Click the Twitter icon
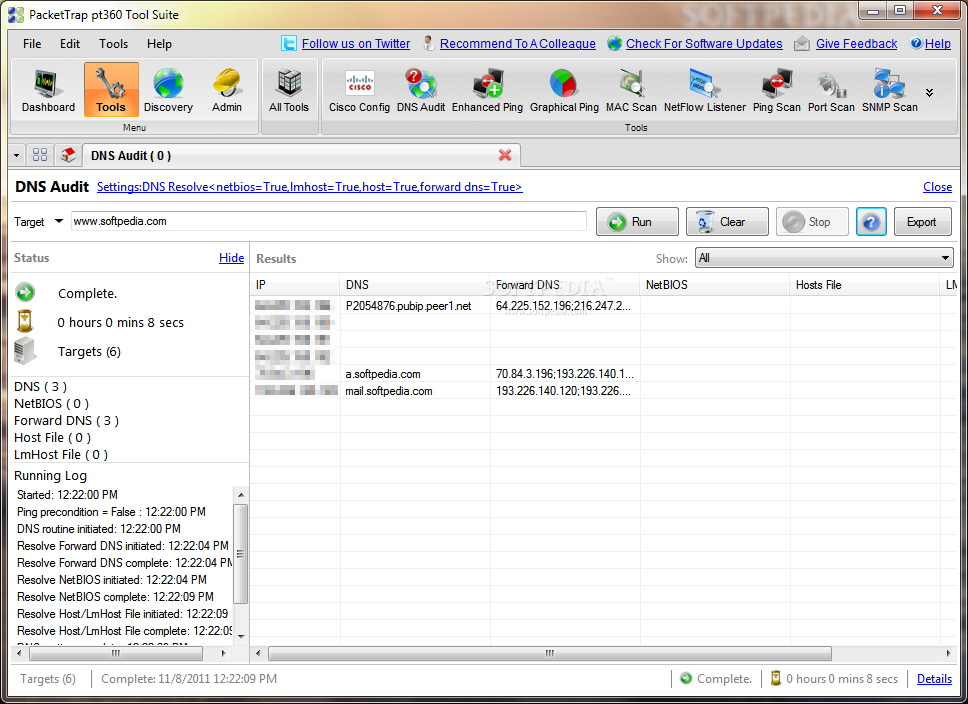Viewport: 968px width, 704px height. pos(288,43)
